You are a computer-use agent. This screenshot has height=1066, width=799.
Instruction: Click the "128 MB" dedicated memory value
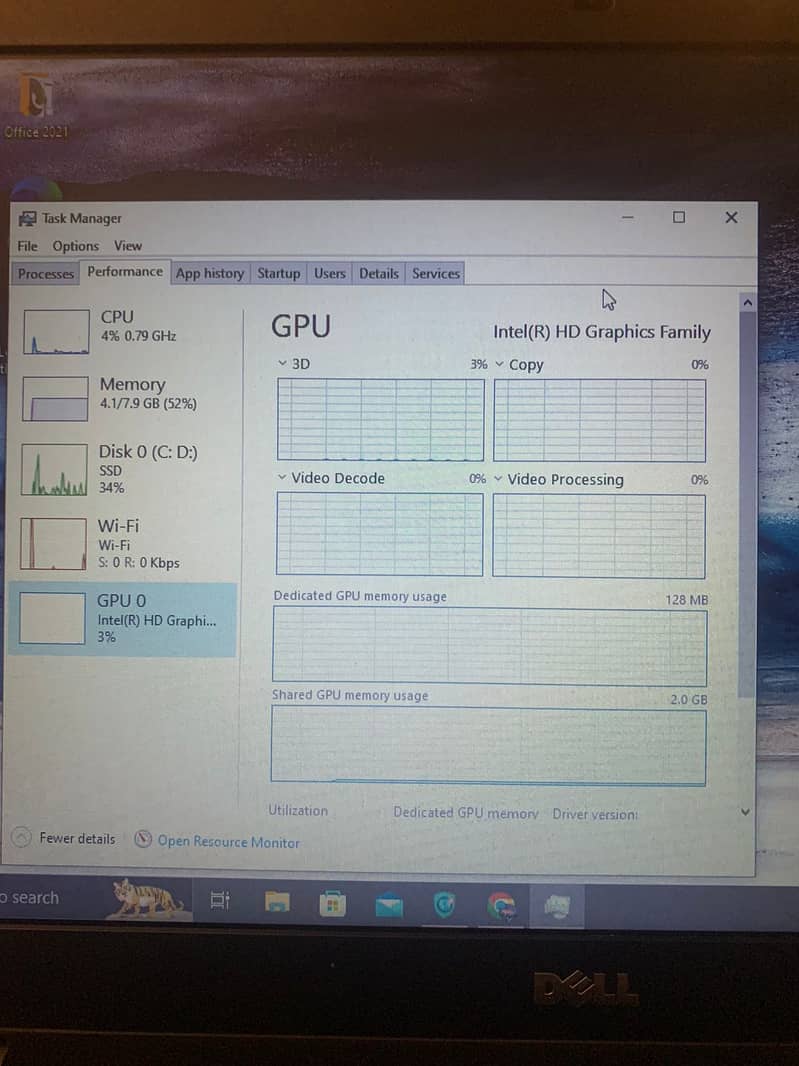pos(687,600)
